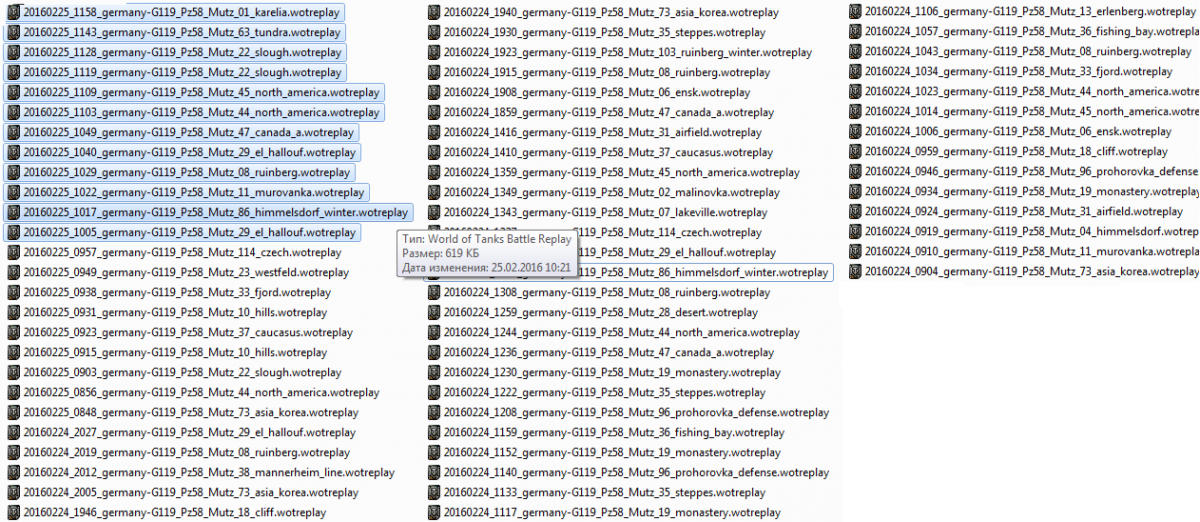Click file name 20160224_1023 Mutz_44_north_america
1200x522 pixels.
click(1032, 92)
